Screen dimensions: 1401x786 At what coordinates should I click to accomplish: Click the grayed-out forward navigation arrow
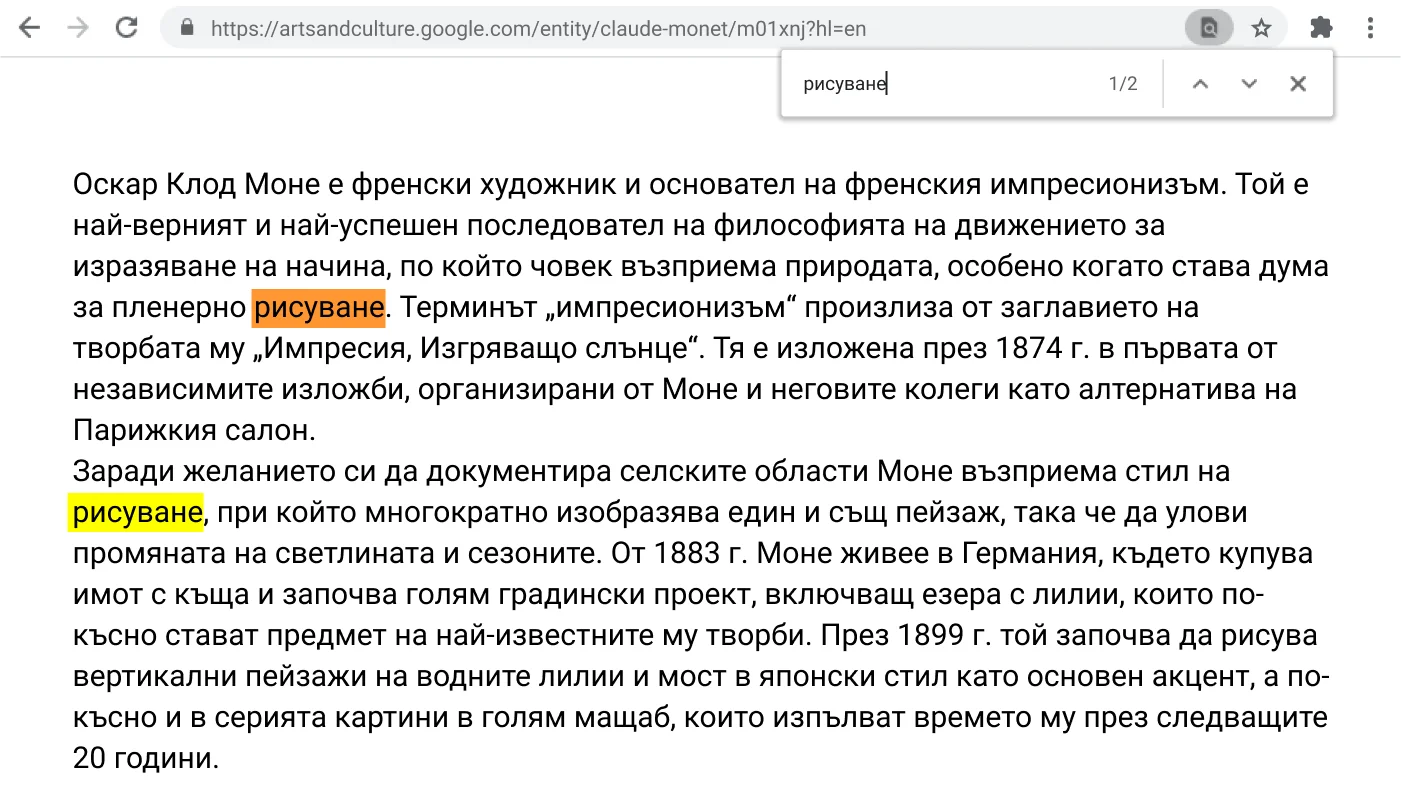(x=77, y=27)
